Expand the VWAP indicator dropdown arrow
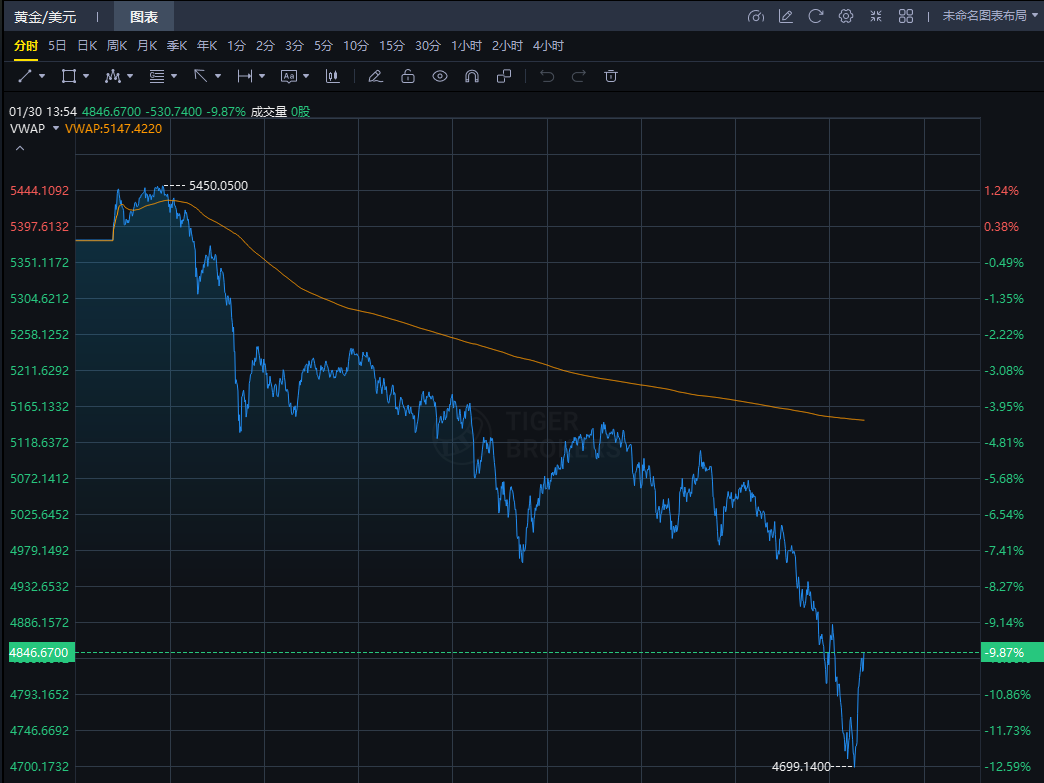 pos(56,129)
